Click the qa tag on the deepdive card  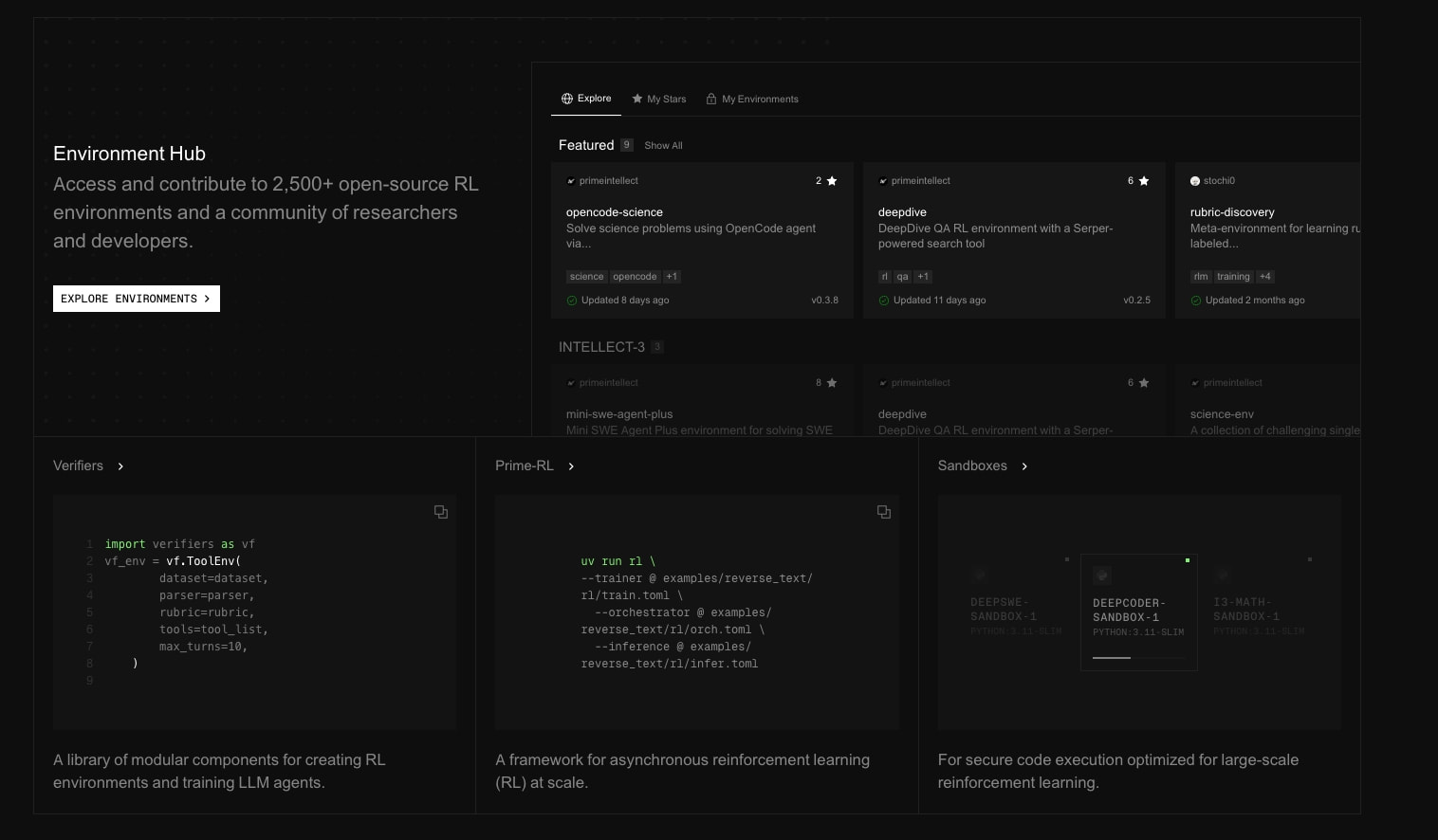pyautogui.click(x=903, y=277)
